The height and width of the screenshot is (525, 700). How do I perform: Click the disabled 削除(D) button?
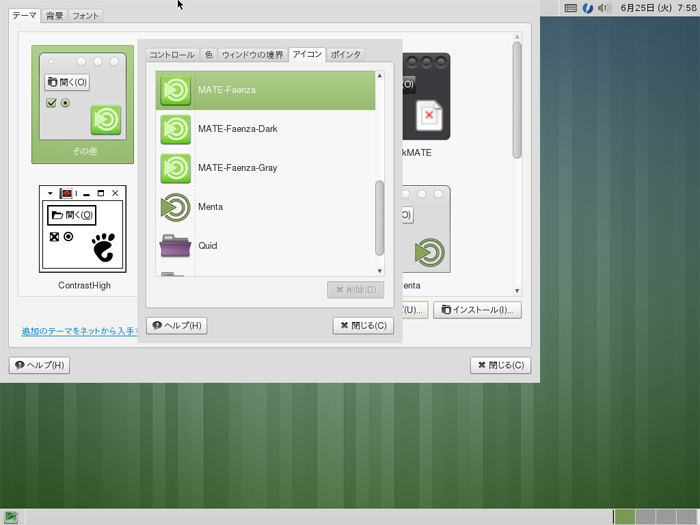coord(355,290)
